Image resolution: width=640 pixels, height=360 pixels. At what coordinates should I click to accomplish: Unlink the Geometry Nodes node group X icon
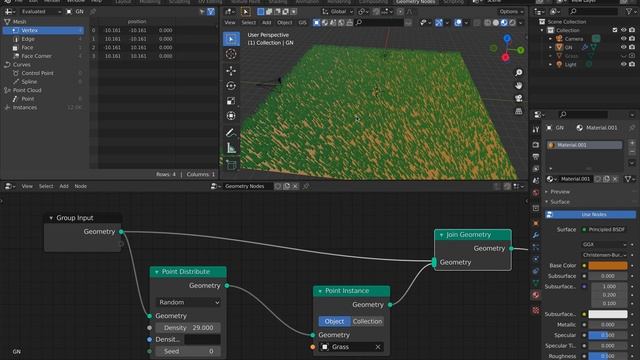pyautogui.click(x=295, y=186)
